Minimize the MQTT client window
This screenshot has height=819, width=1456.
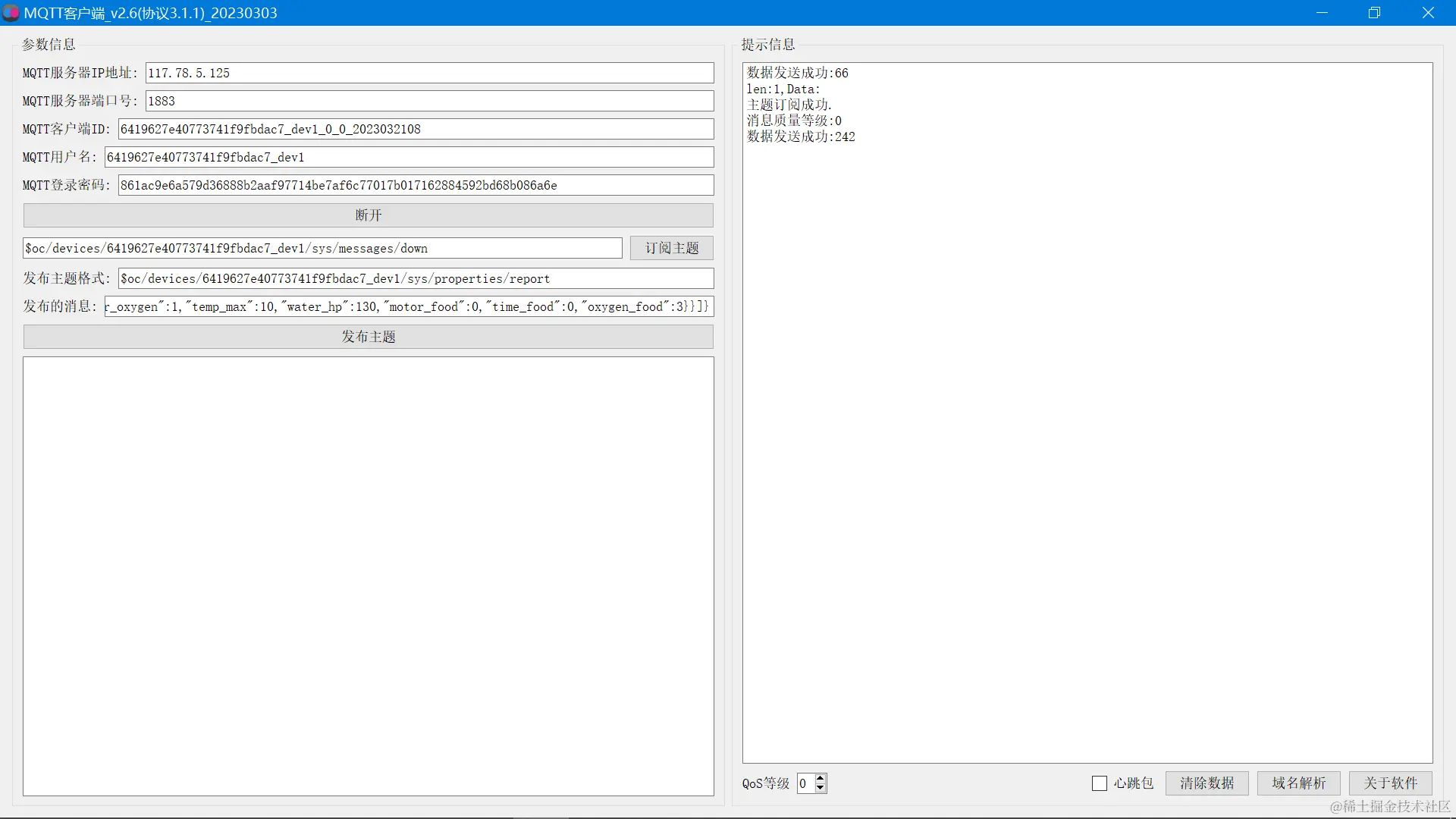[x=1322, y=13]
